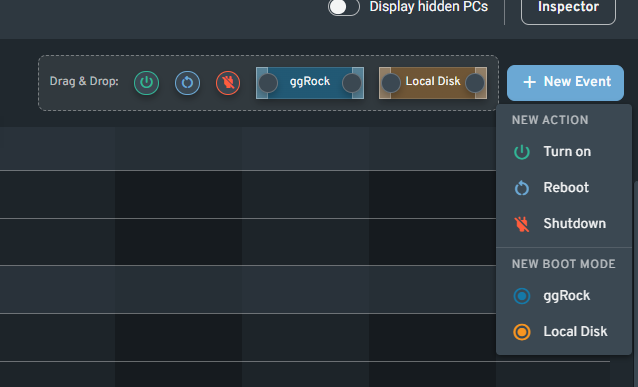This screenshot has width=638, height=387.
Task: Click left handle of ggRock block
Action: point(268,83)
